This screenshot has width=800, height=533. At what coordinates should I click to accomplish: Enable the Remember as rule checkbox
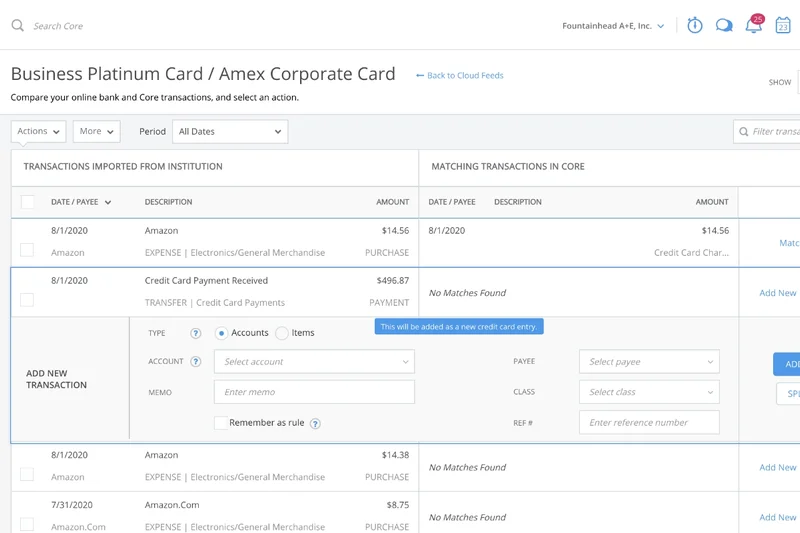coord(220,423)
